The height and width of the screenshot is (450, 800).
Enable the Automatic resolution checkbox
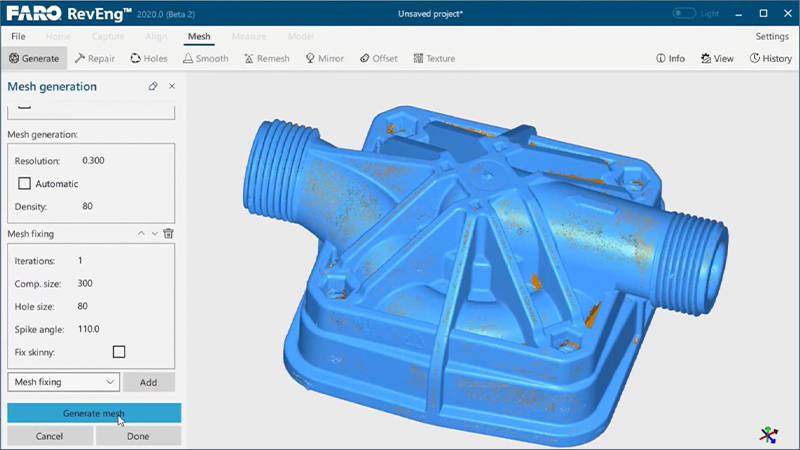(25, 184)
